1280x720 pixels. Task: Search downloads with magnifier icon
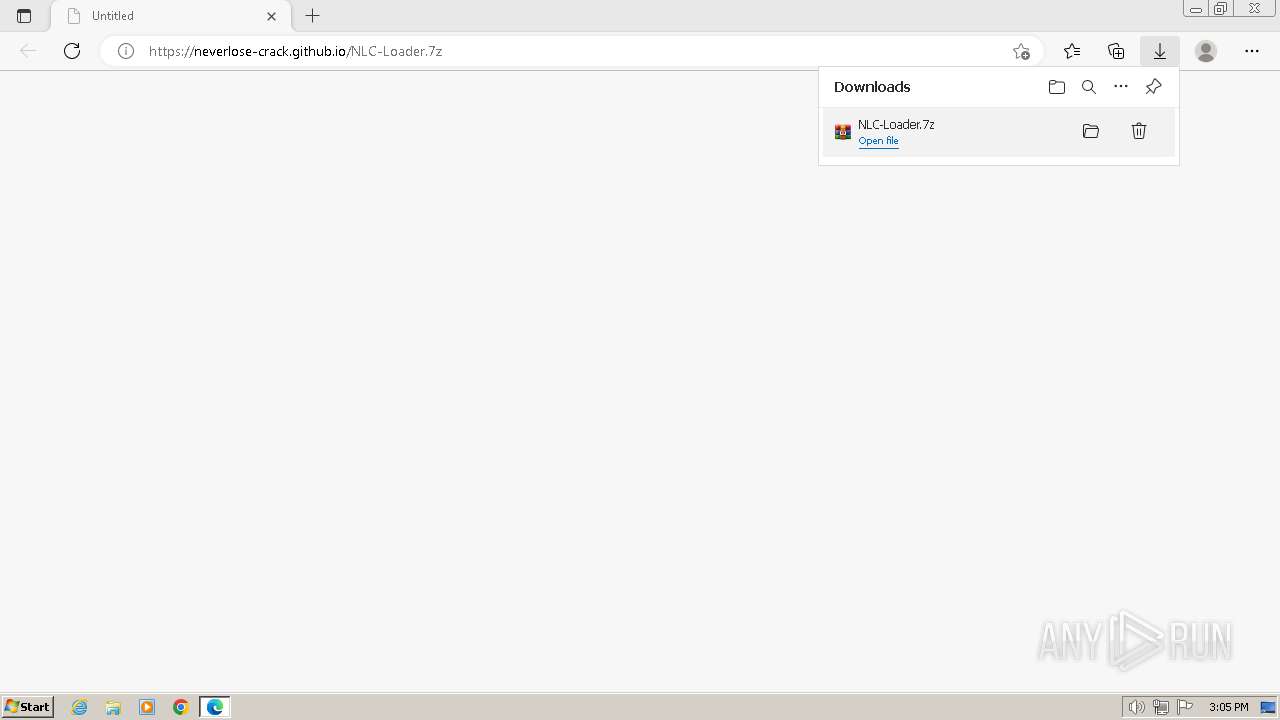pyautogui.click(x=1089, y=87)
